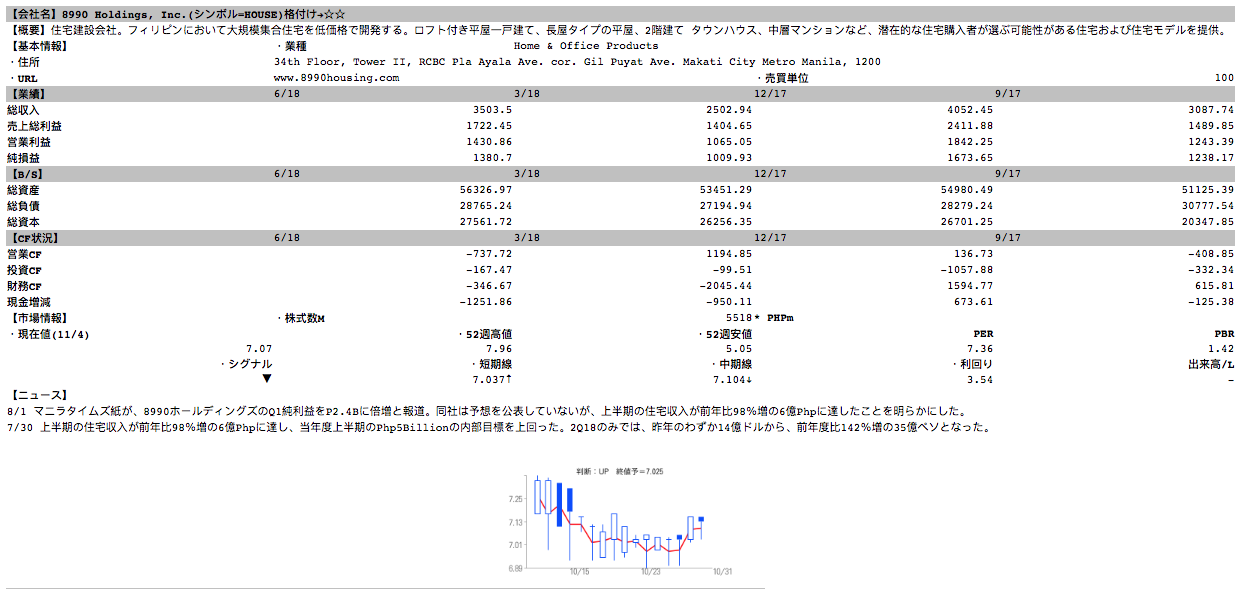The height and width of the screenshot is (589, 1242).
Task: Select investing cash flow value -1057.88
Action: point(967,270)
